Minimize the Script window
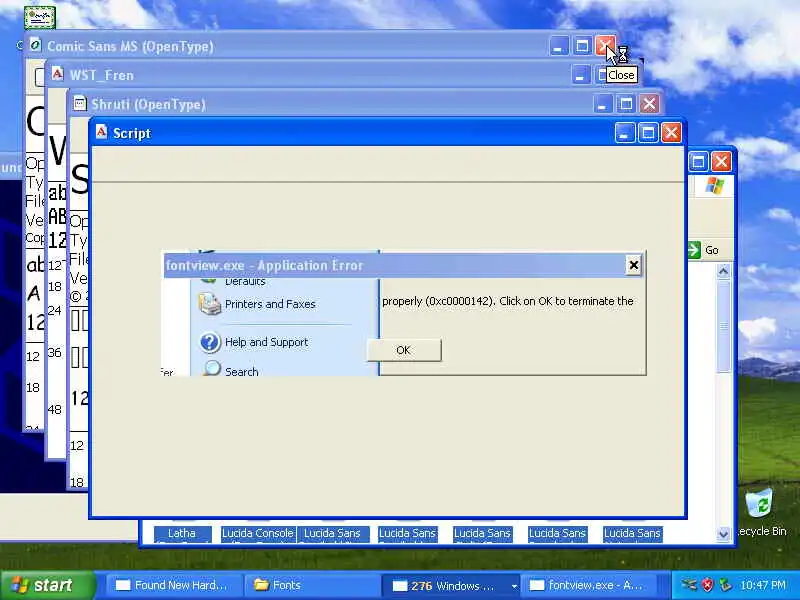 point(625,133)
